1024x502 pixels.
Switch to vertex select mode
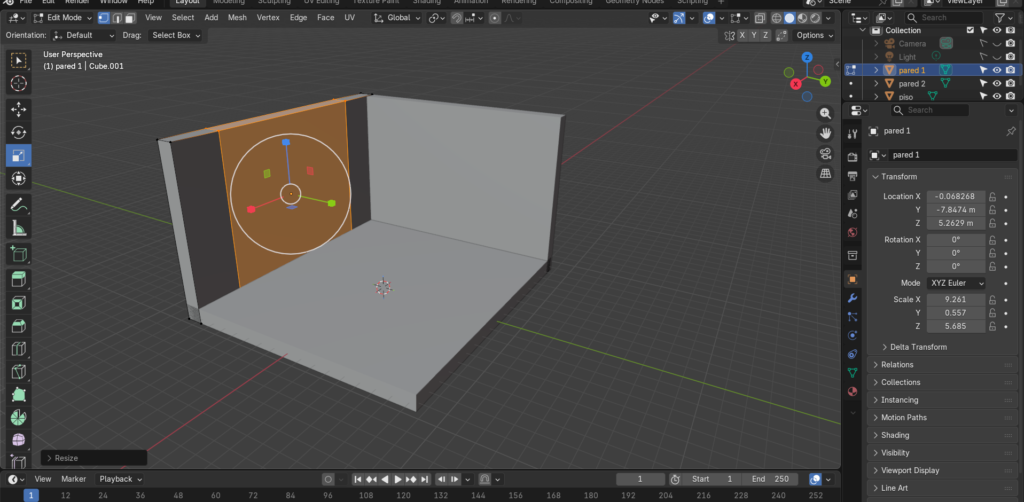point(104,17)
